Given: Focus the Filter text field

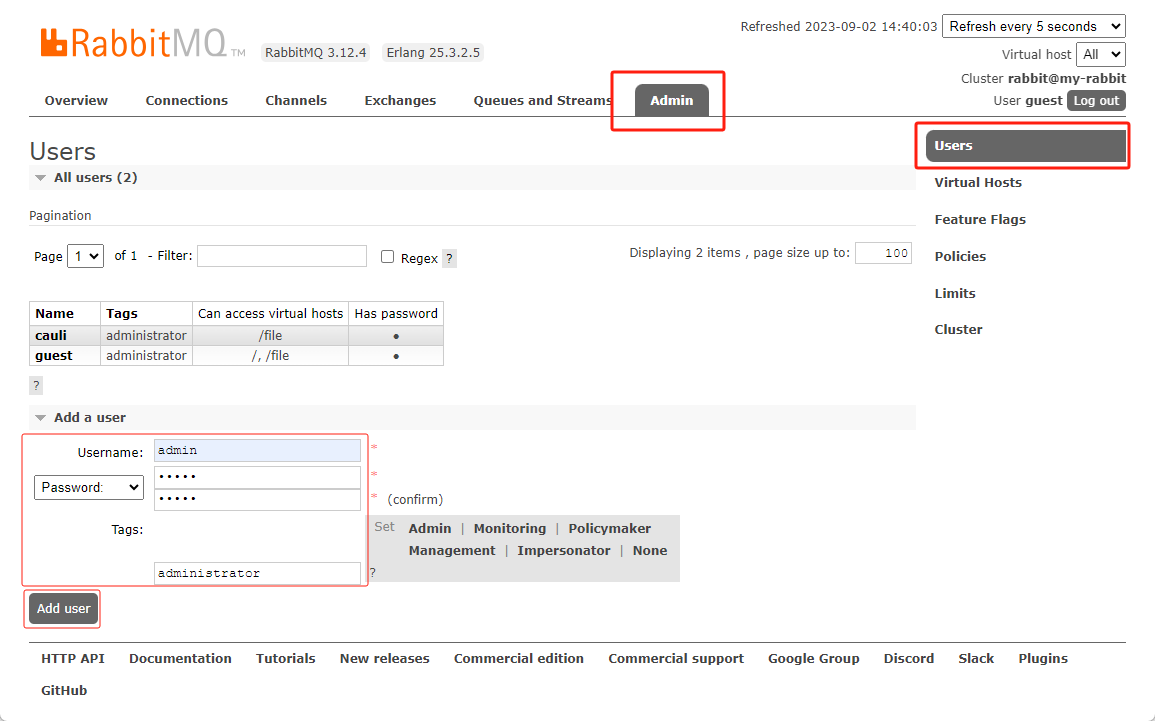Looking at the screenshot, I should (x=282, y=256).
